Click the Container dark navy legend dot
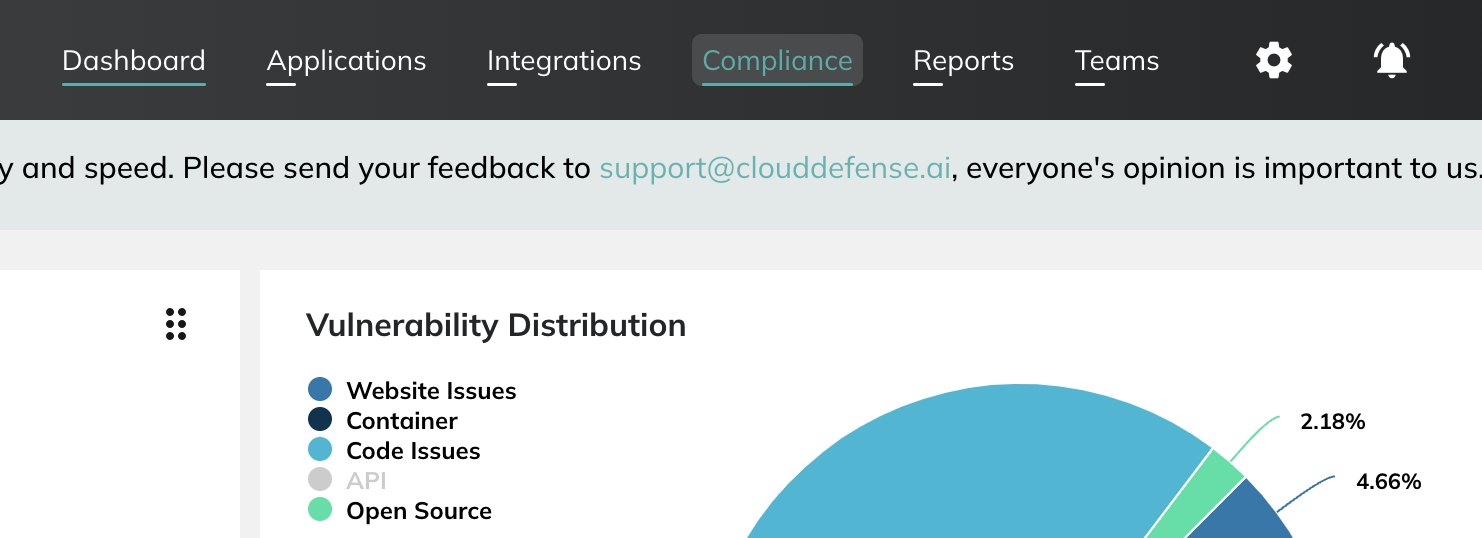 click(320, 419)
